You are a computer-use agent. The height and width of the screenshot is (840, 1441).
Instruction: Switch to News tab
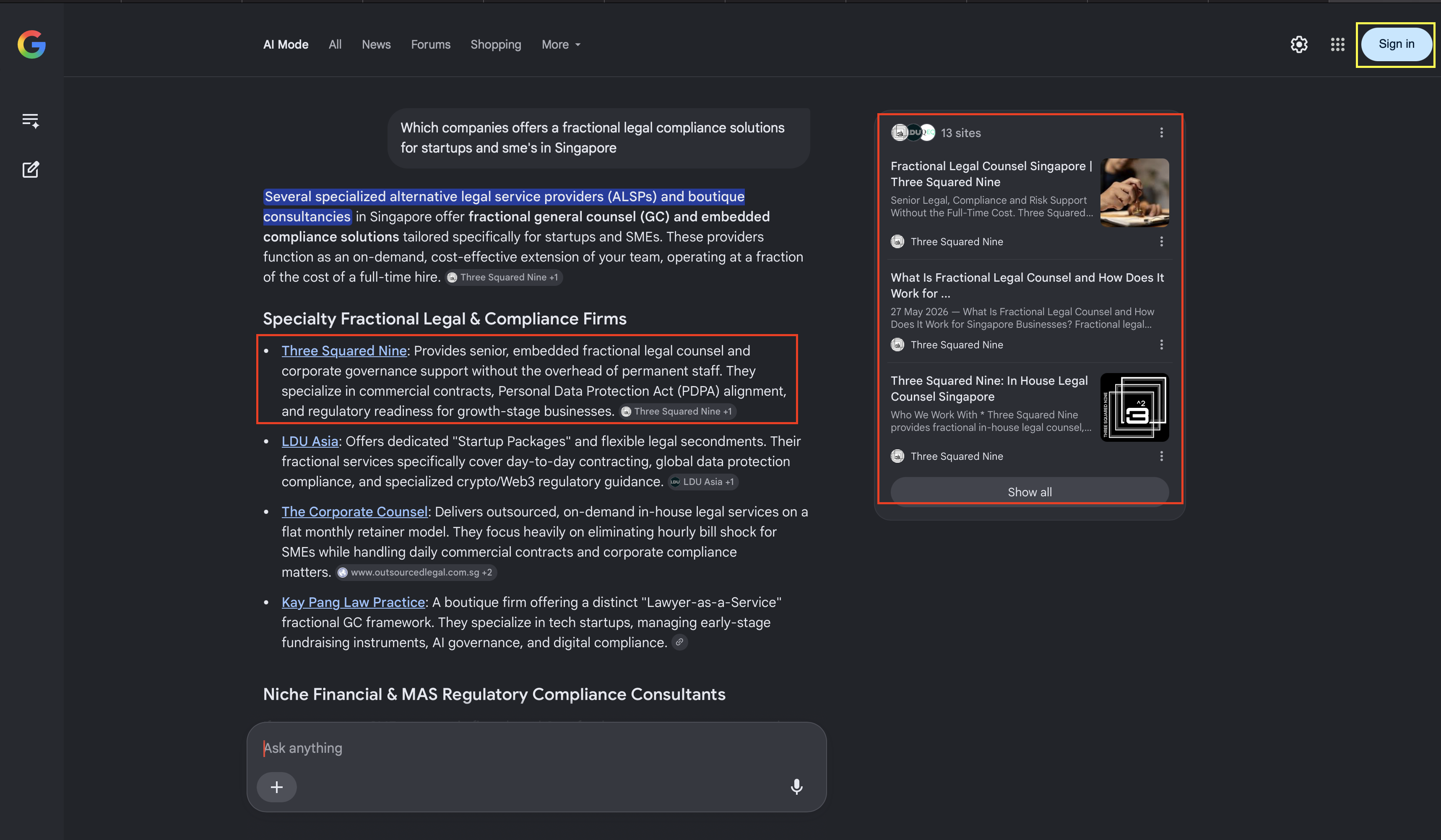[376, 44]
